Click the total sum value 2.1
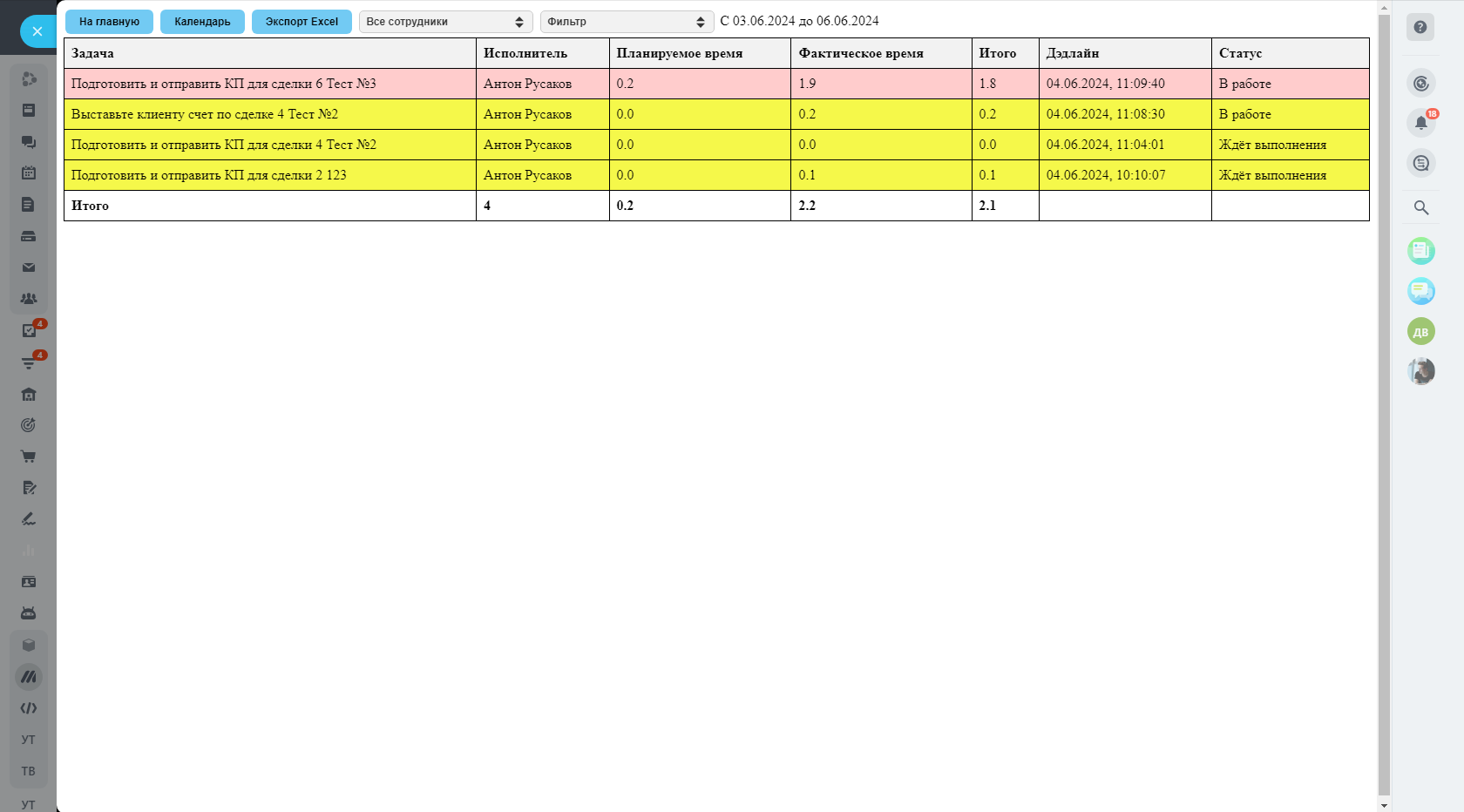 (x=987, y=206)
